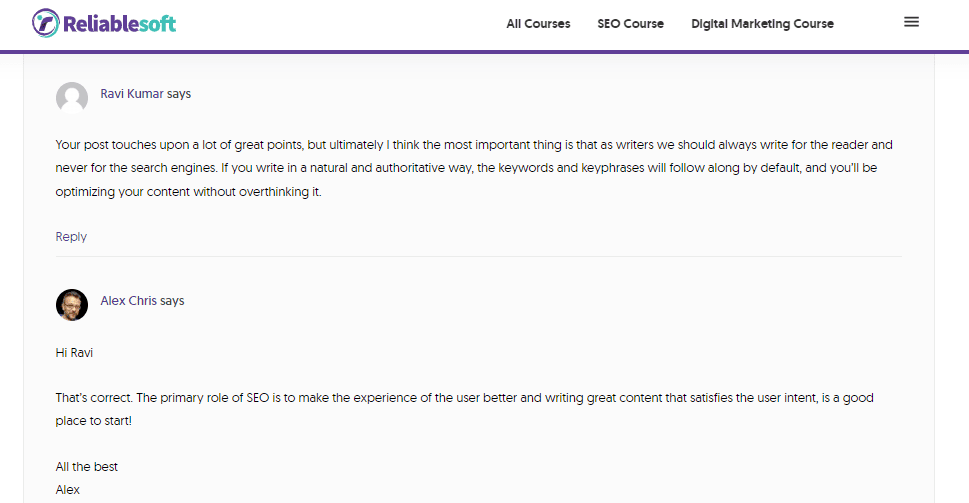Click the Reliablesoft brand name text
Image resolution: width=969 pixels, height=503 pixels.
tap(119, 23)
